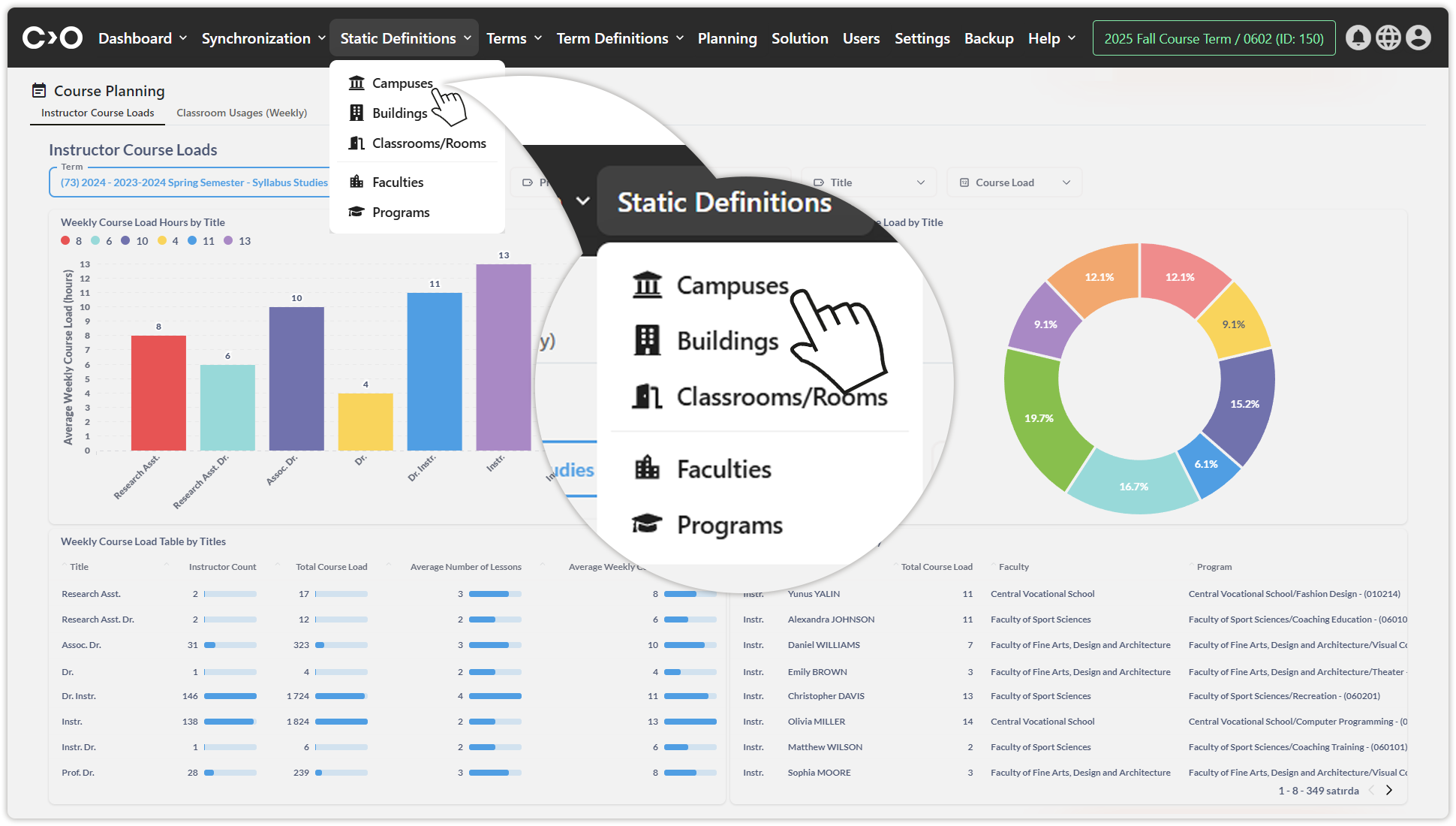Switch to the Classroom Usages (Weekly) tab

click(242, 113)
